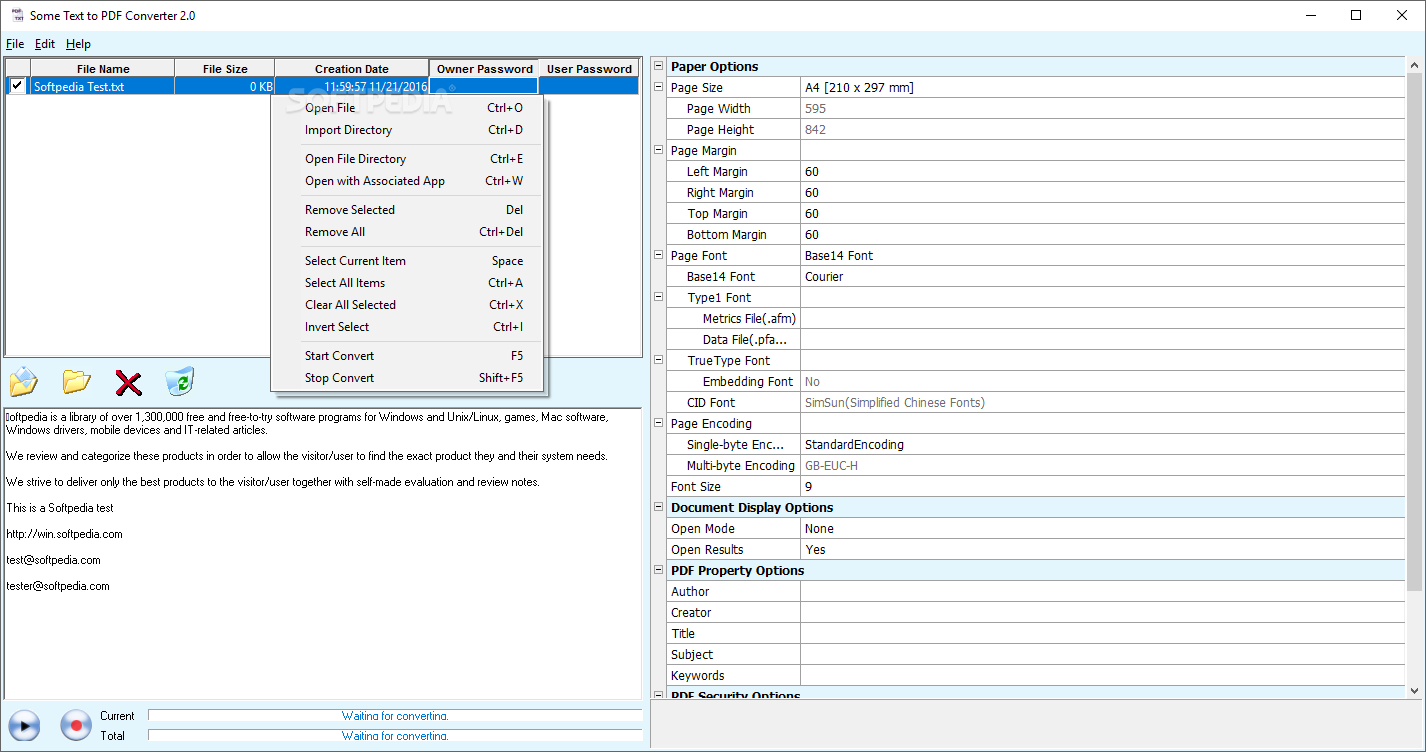
Task: Click the User Password column header
Action: (x=589, y=69)
